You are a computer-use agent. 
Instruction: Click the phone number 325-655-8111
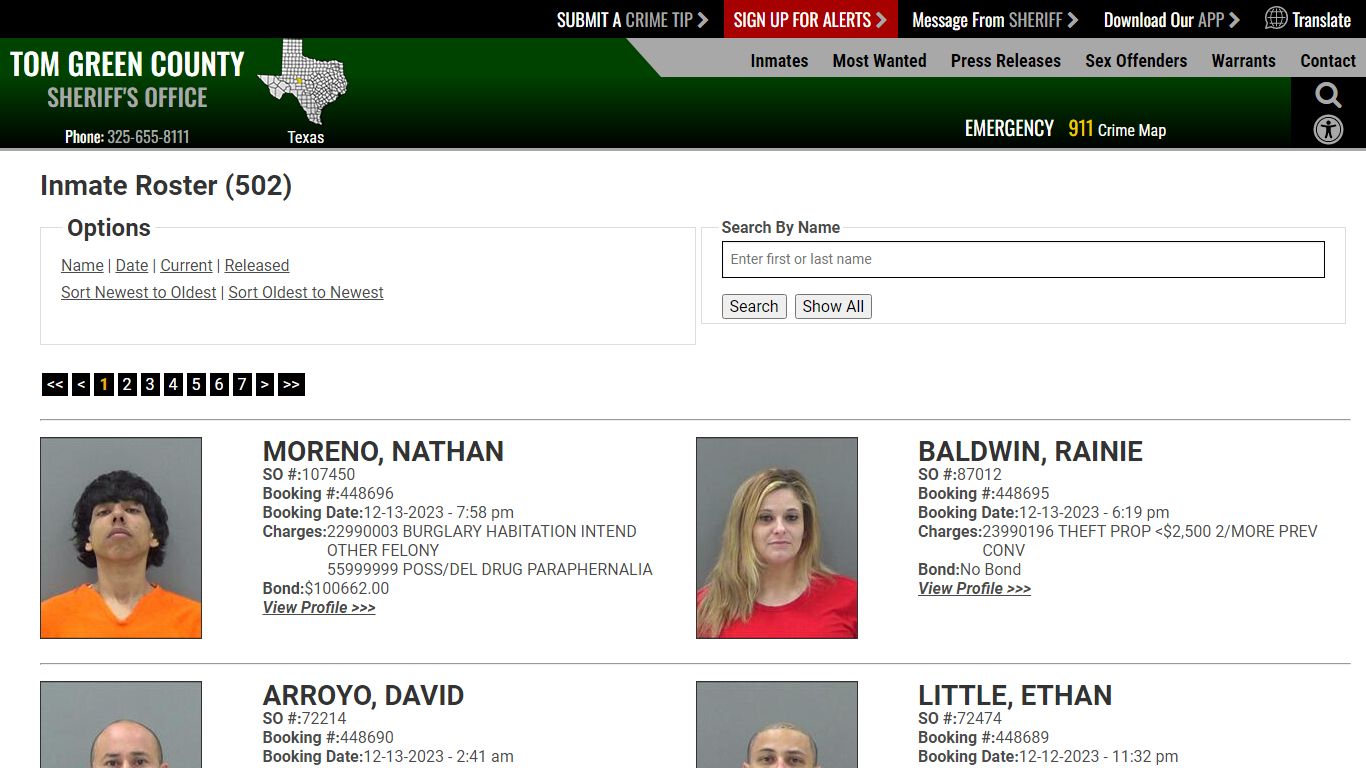click(x=148, y=137)
